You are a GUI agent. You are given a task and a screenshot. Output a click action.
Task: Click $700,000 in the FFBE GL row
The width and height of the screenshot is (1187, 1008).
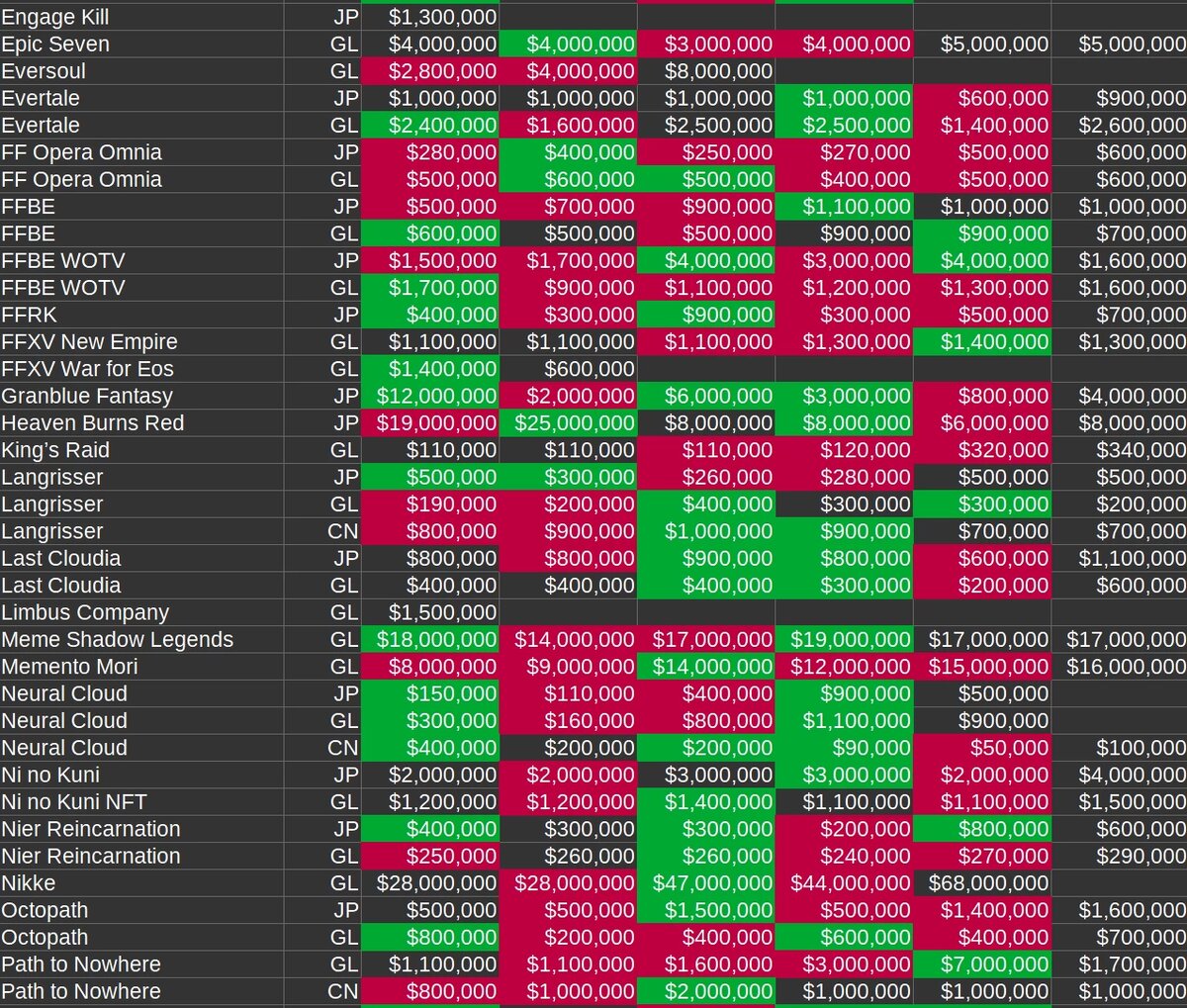tap(1120, 233)
